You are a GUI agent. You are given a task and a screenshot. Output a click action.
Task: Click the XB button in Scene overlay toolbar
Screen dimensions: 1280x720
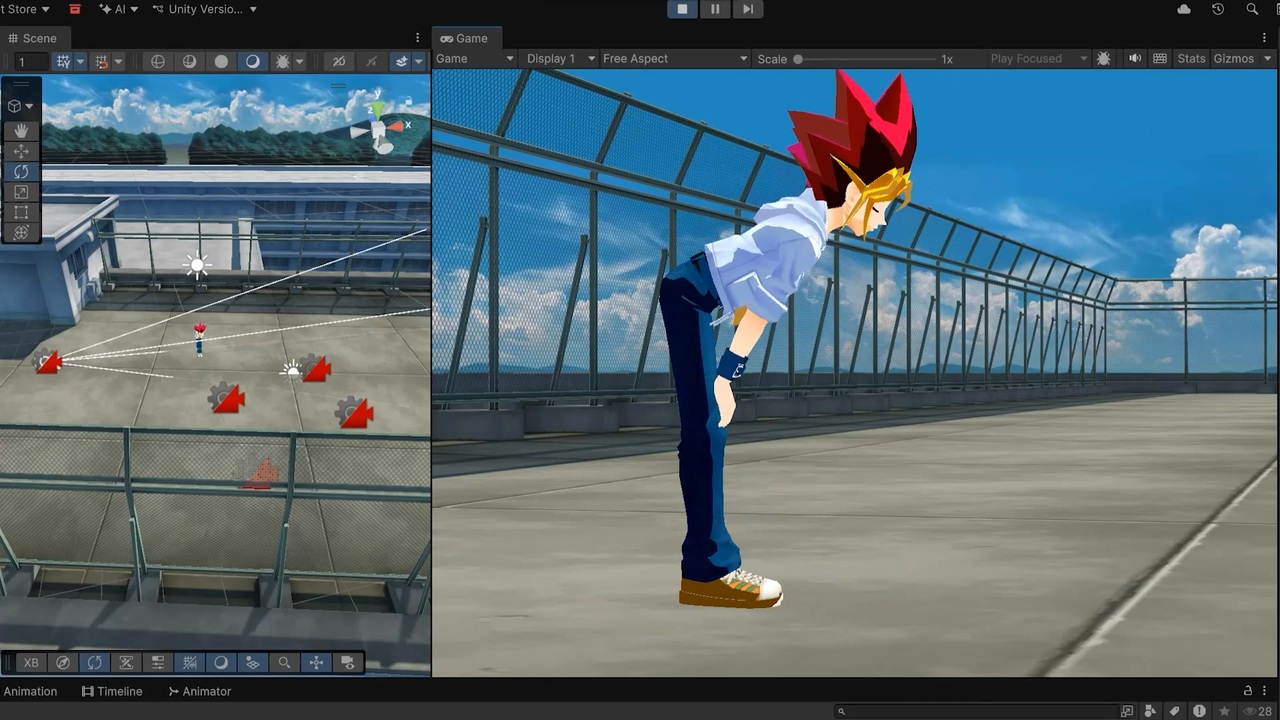31,662
